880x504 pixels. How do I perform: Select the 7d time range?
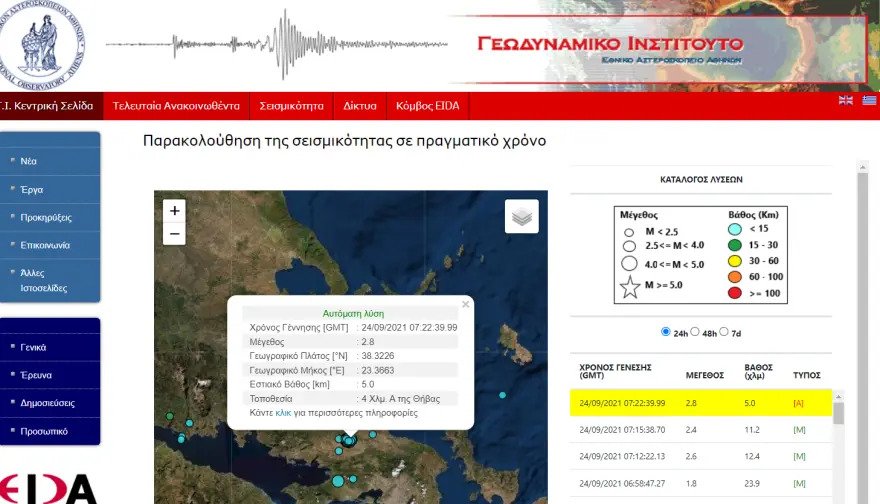point(724,332)
